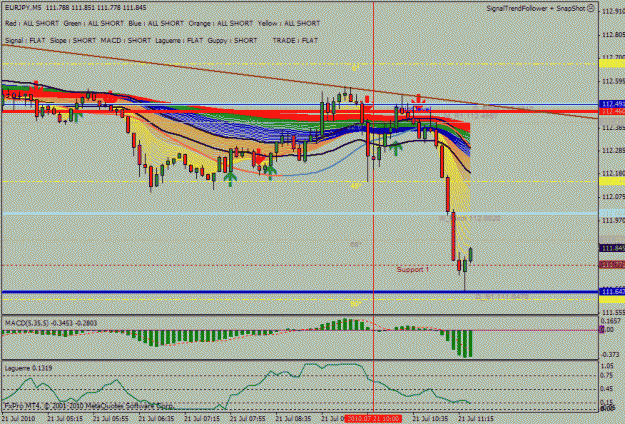Viewport: 625px width, 424px height.
Task: Select the blue 112.49 price label
Action: pyautogui.click(x=613, y=104)
